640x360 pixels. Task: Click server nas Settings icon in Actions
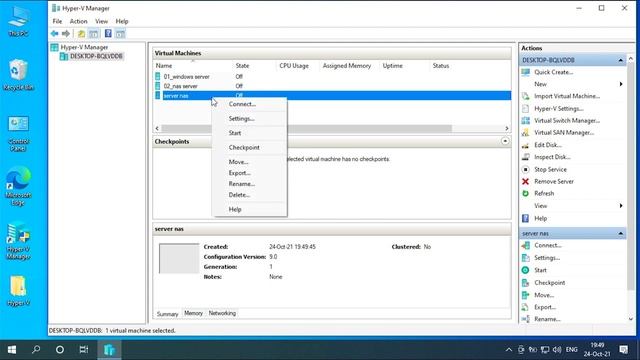tap(526, 258)
